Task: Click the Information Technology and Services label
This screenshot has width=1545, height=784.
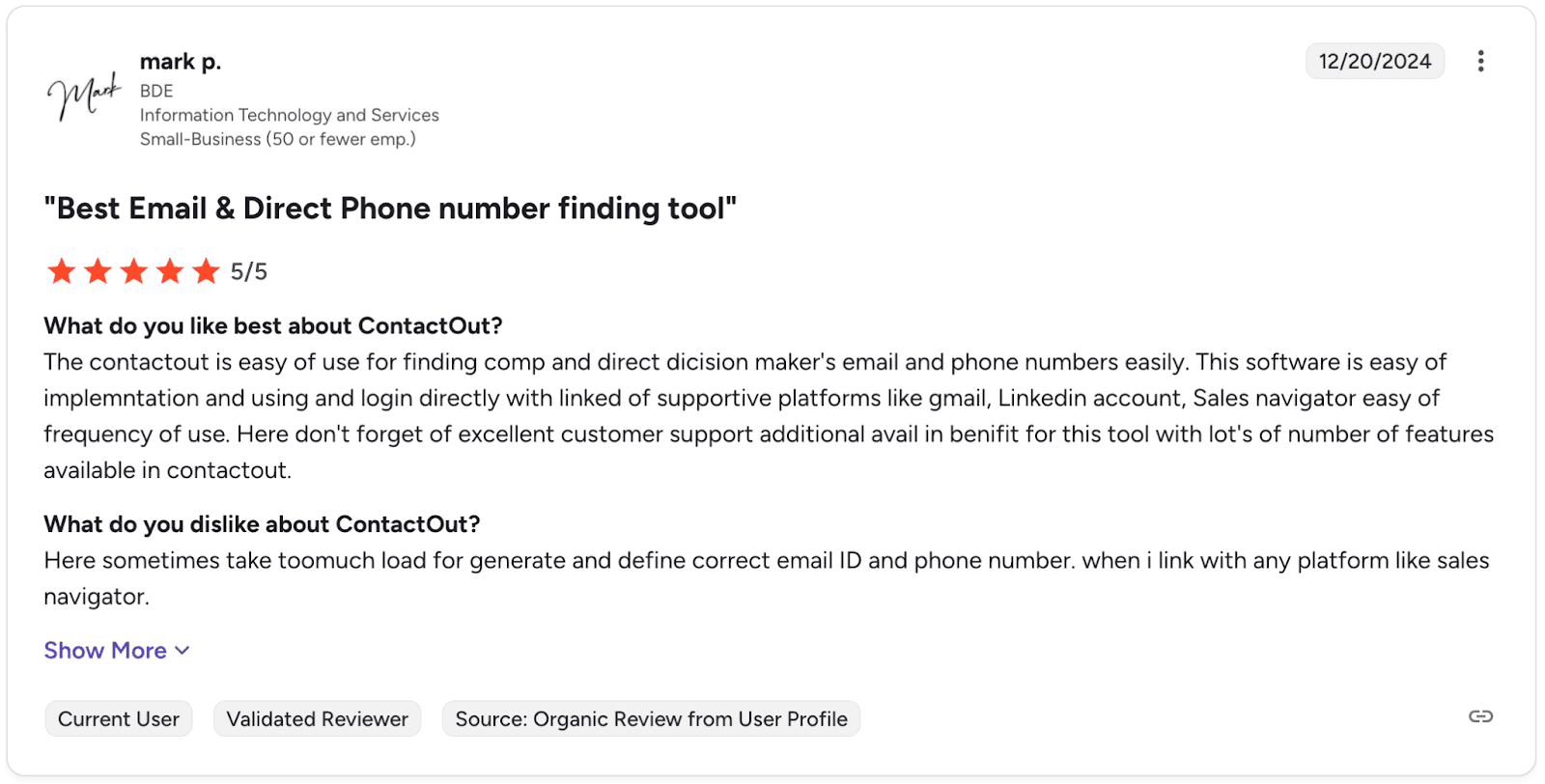Action: pyautogui.click(x=290, y=115)
